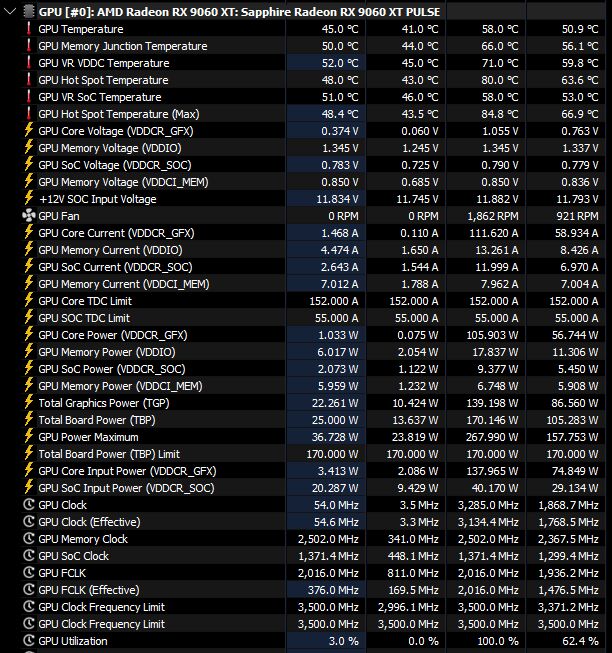The image size is (612, 653).
Task: Select GPU Core Power maximum value 105.903 W
Action: (x=492, y=335)
